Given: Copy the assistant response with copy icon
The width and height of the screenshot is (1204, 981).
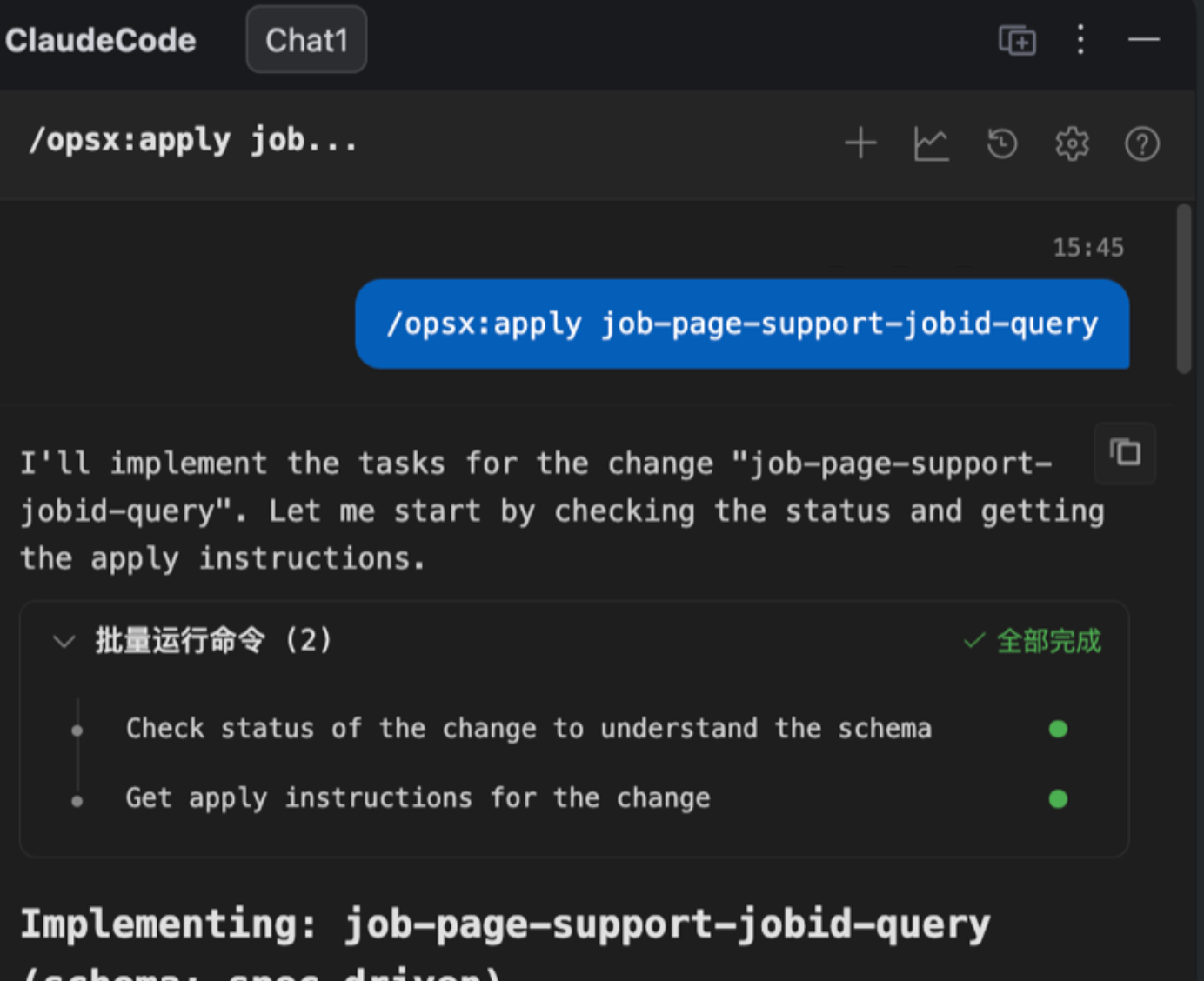Looking at the screenshot, I should click(x=1125, y=453).
